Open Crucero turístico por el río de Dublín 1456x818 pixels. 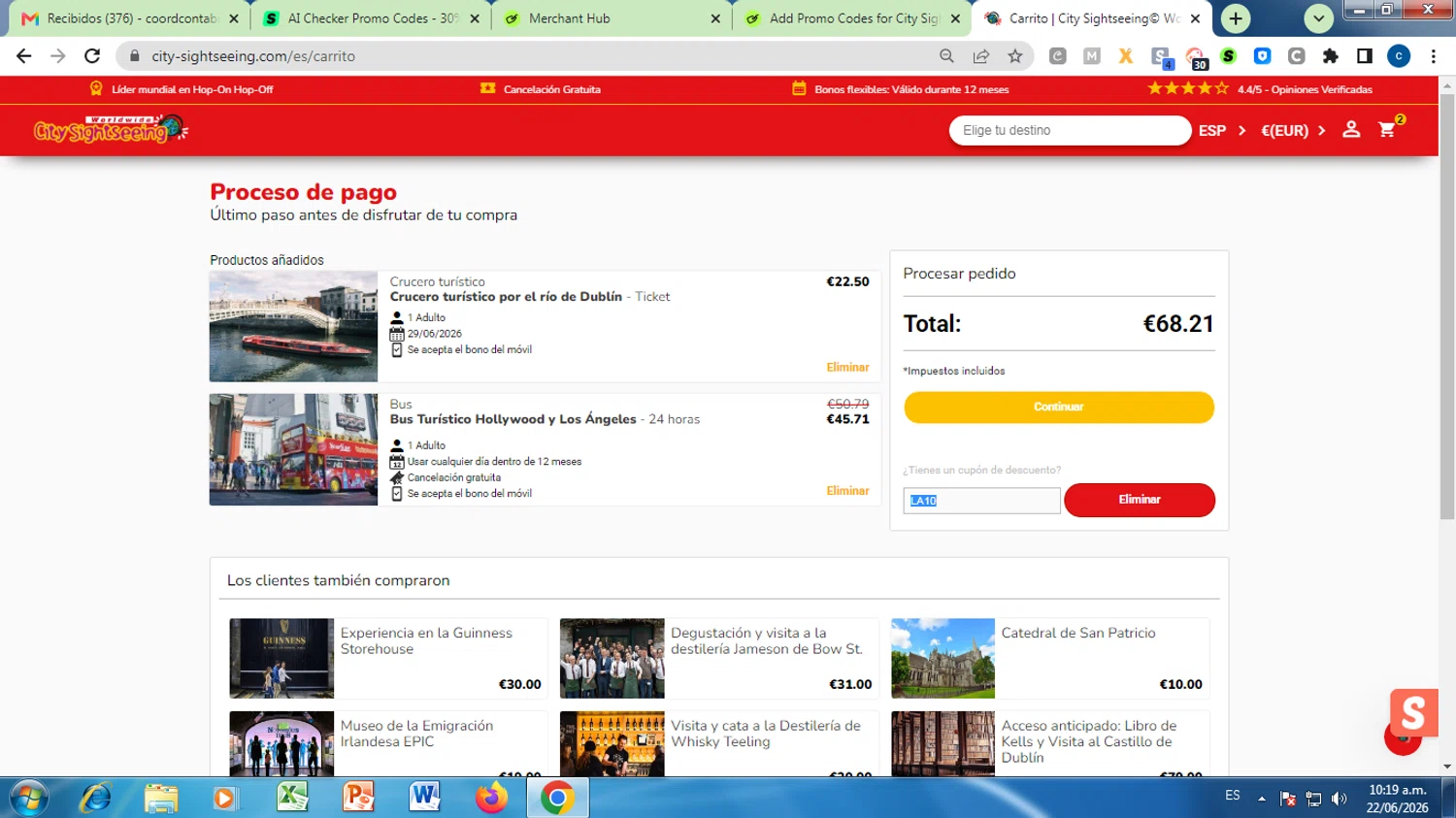tap(506, 297)
